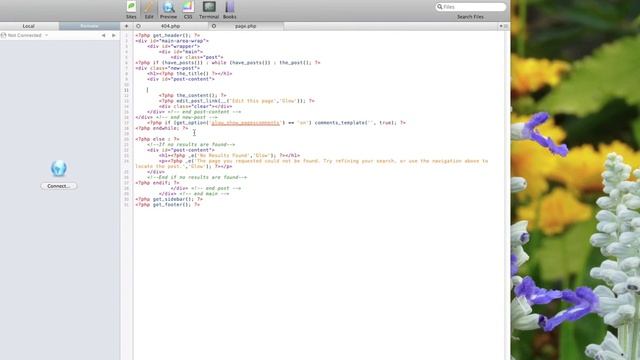The height and width of the screenshot is (360, 640).
Task: Click the 'php else :' code line
Action: click(158, 139)
